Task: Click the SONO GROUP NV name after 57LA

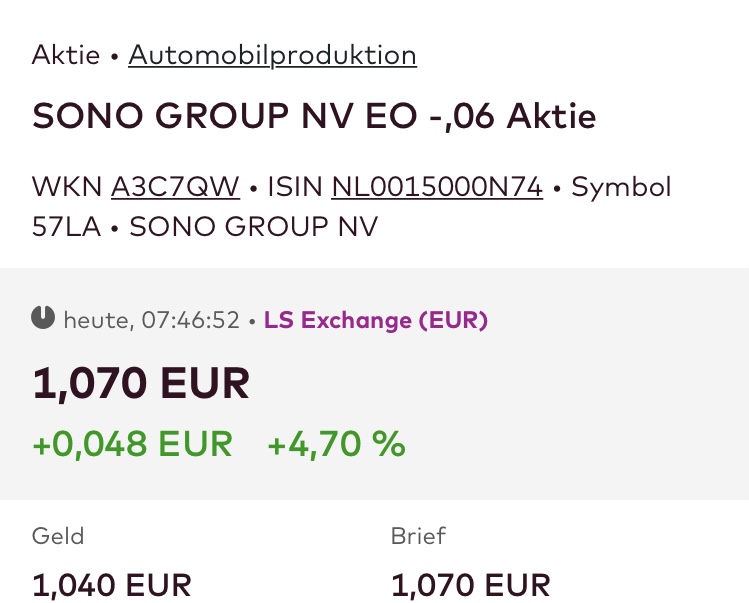Action: [x=254, y=226]
